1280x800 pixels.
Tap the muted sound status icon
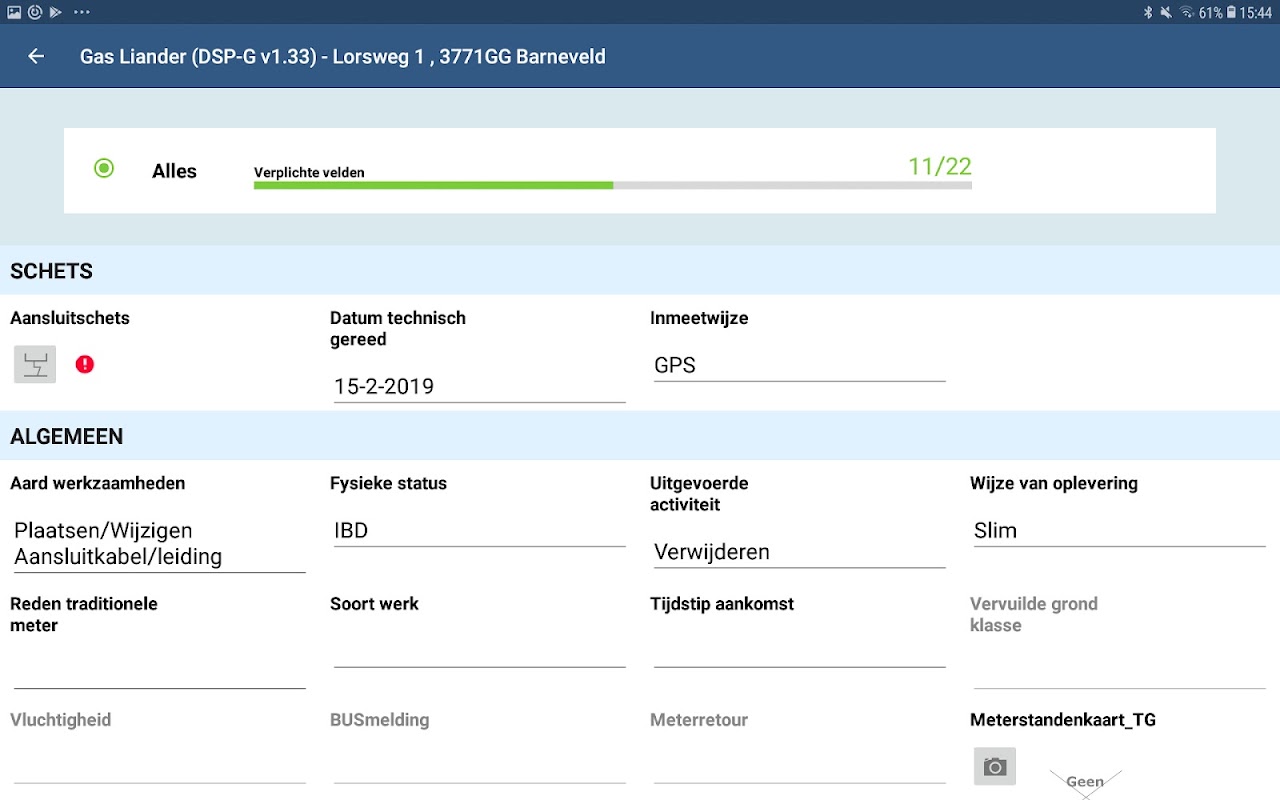(x=1167, y=12)
